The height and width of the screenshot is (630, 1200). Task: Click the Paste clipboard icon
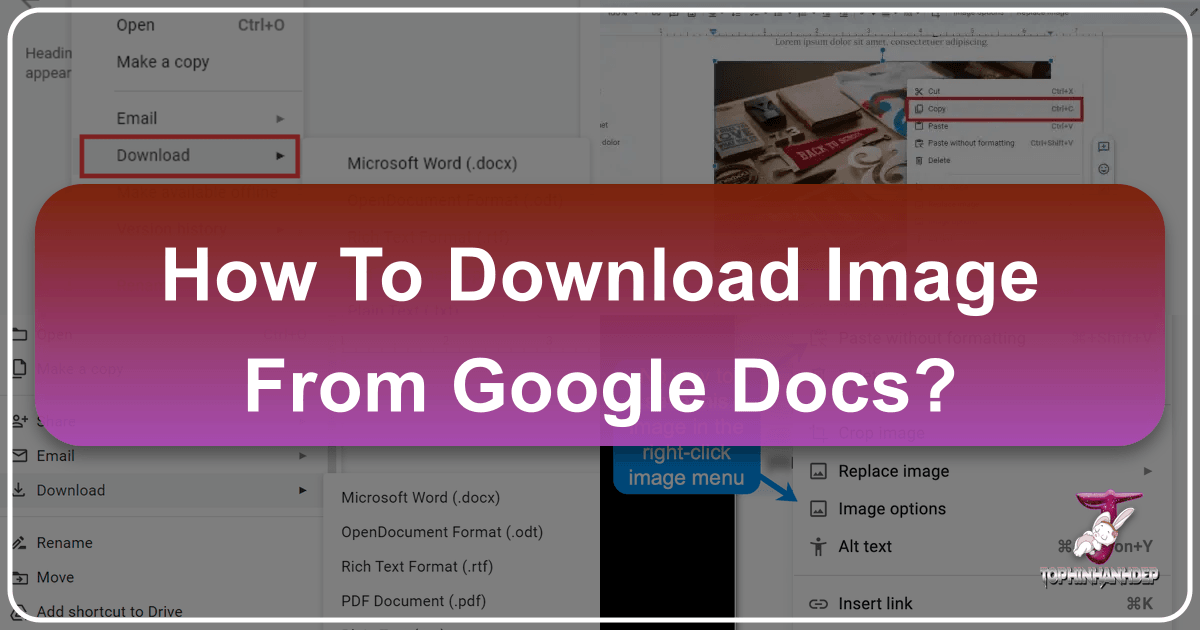pyautogui.click(x=919, y=125)
